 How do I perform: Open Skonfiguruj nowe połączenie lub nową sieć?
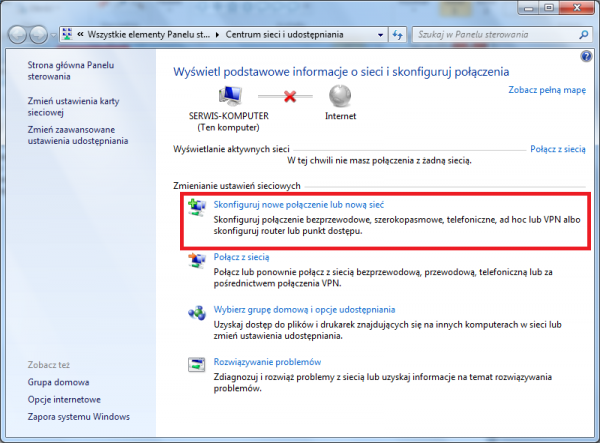coord(298,205)
